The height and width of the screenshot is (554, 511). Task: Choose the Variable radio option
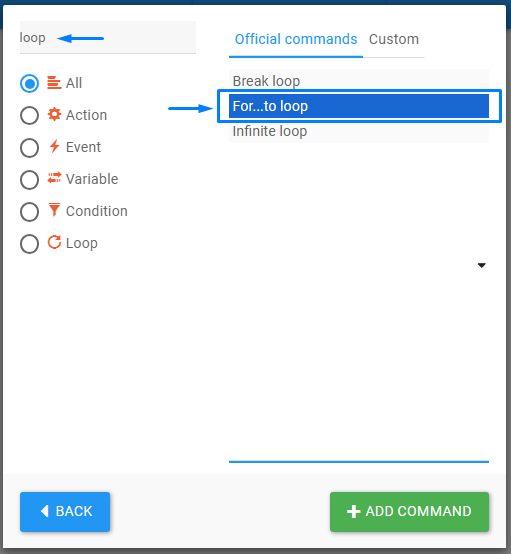(x=29, y=180)
